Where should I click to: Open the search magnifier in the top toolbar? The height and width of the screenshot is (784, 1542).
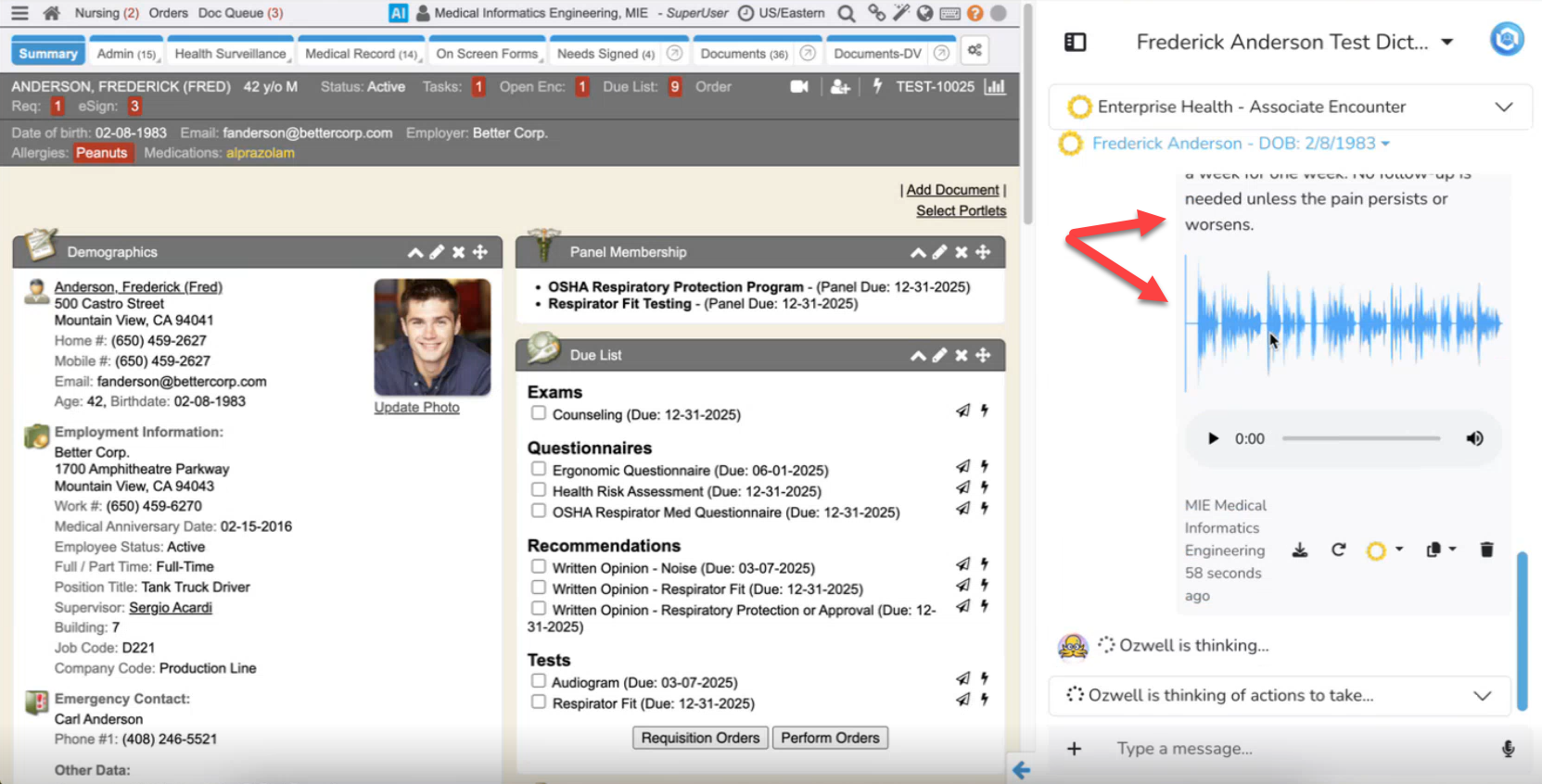pos(846,13)
